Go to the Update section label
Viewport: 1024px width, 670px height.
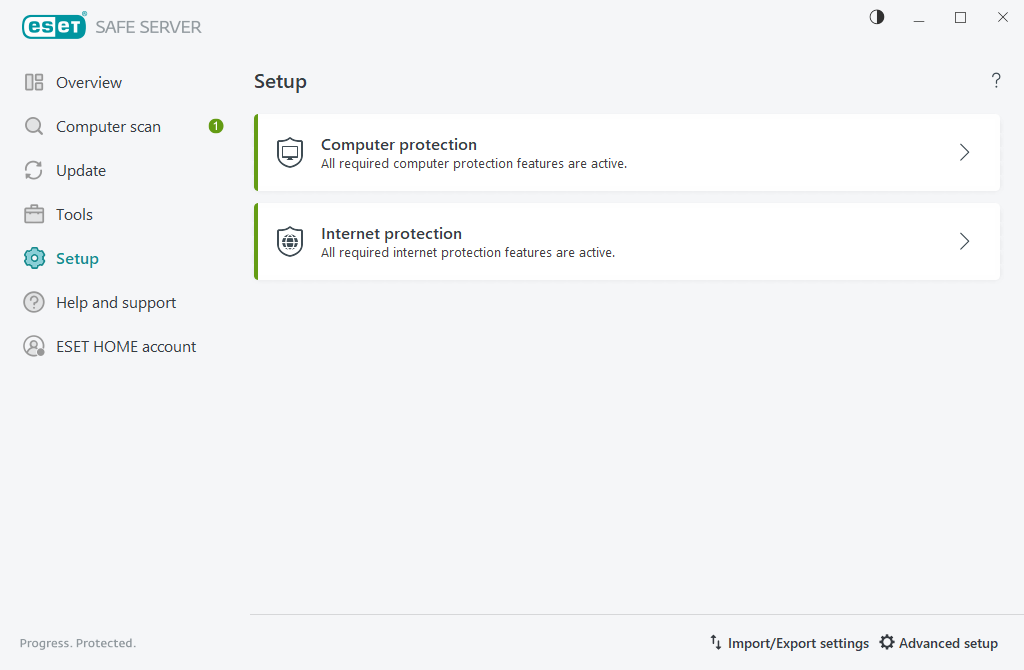click(81, 171)
